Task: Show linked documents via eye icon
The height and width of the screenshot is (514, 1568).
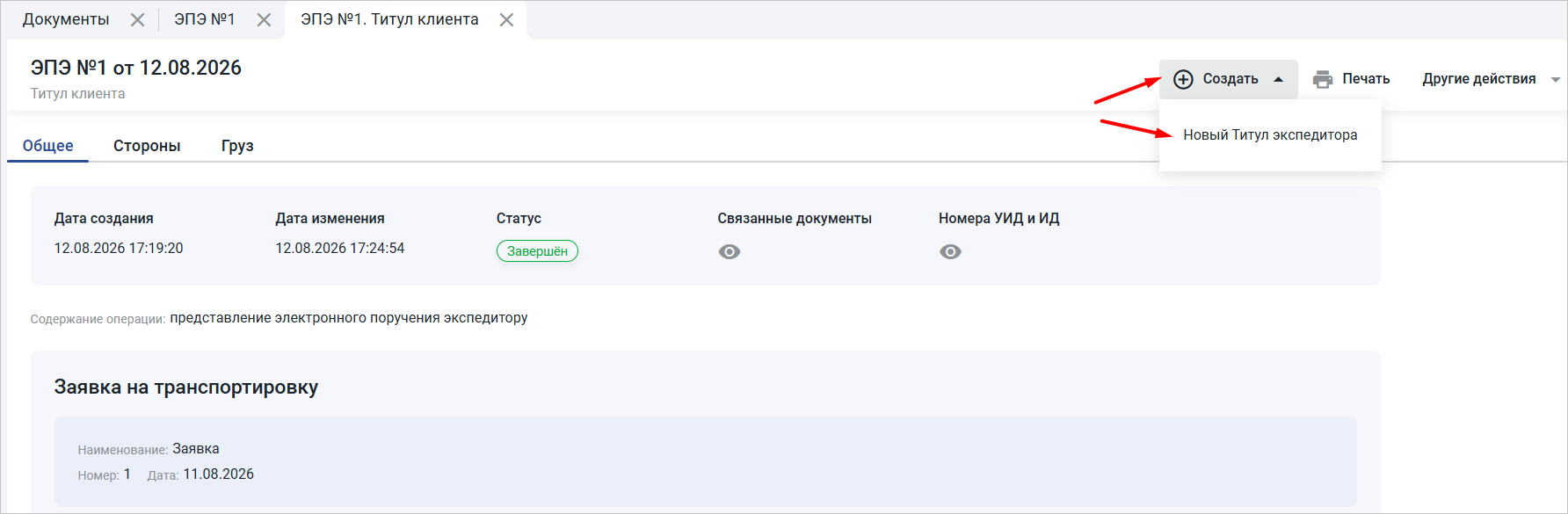Action: click(x=730, y=252)
